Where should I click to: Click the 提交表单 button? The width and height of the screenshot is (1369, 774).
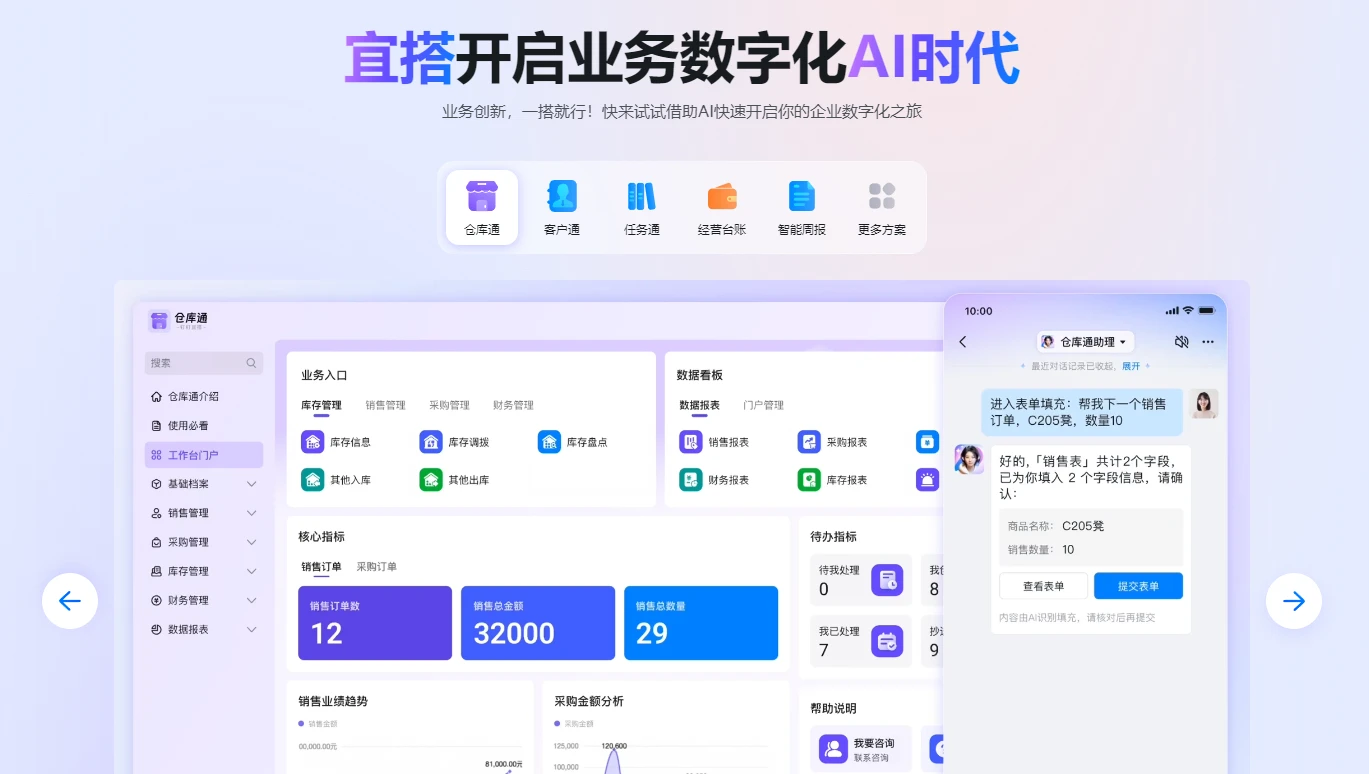pos(1138,586)
